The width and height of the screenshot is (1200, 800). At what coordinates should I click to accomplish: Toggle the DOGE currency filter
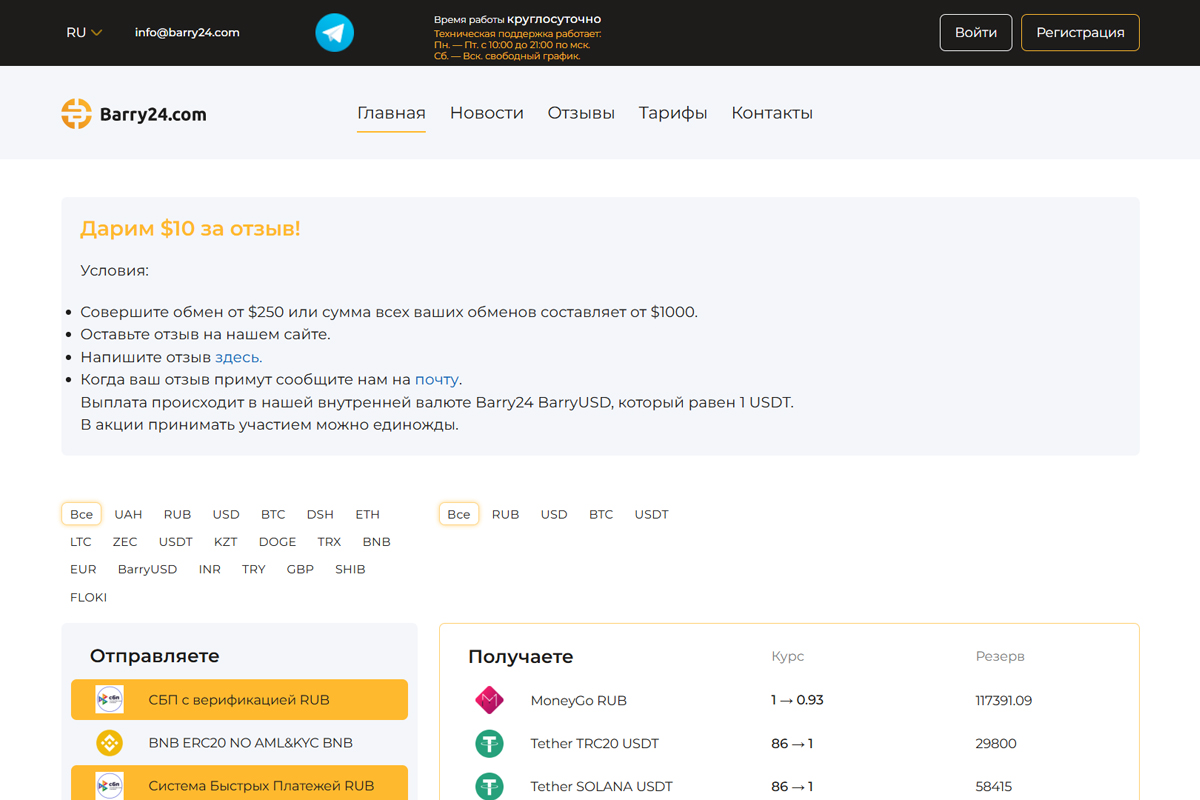pos(277,541)
